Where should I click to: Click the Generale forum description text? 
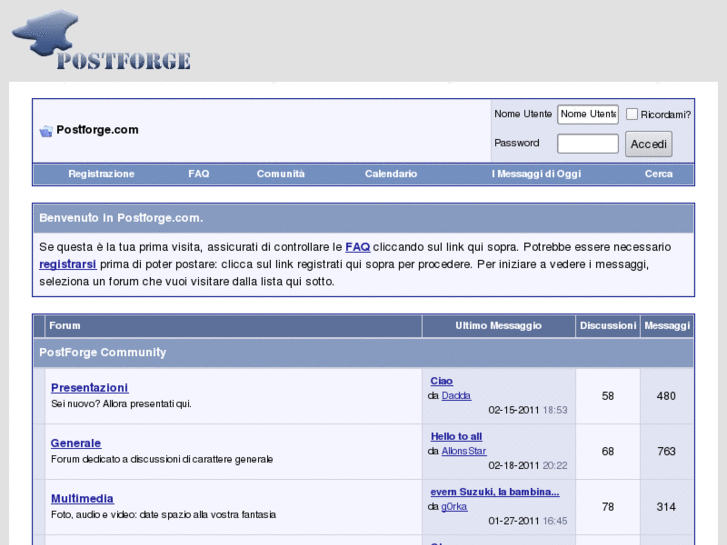coord(162,459)
